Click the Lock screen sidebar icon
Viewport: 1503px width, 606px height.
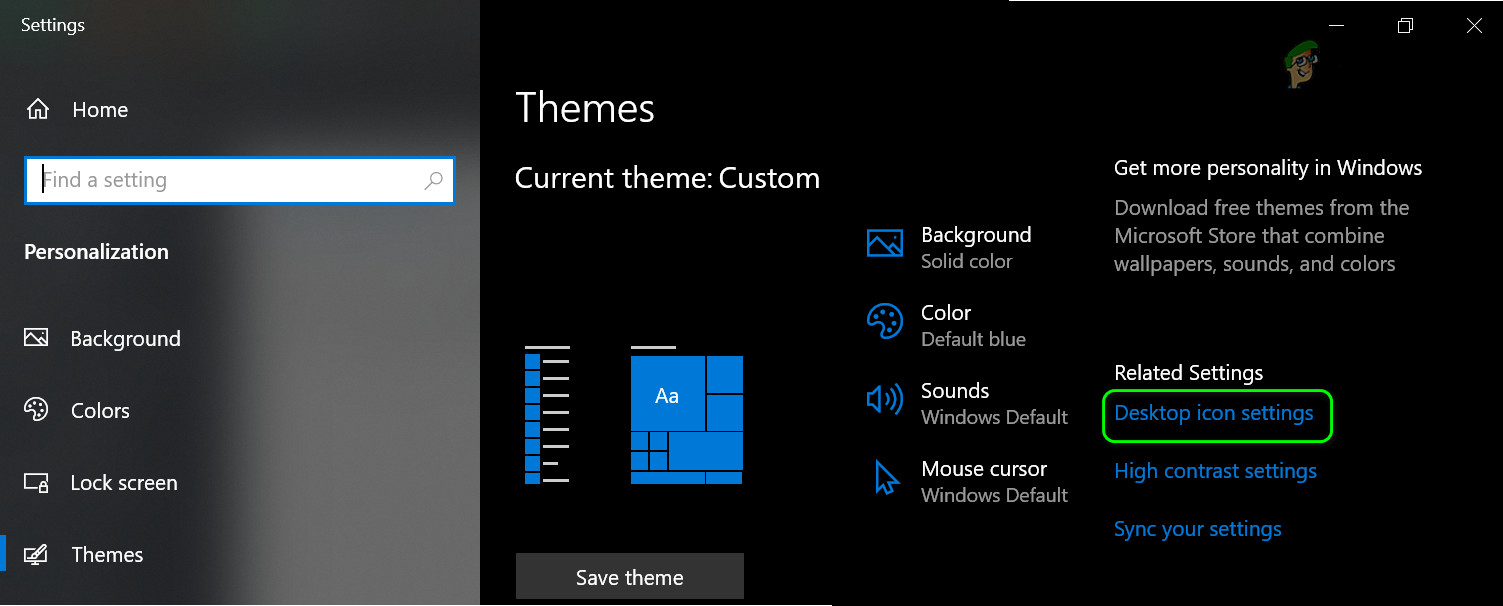click(x=36, y=482)
